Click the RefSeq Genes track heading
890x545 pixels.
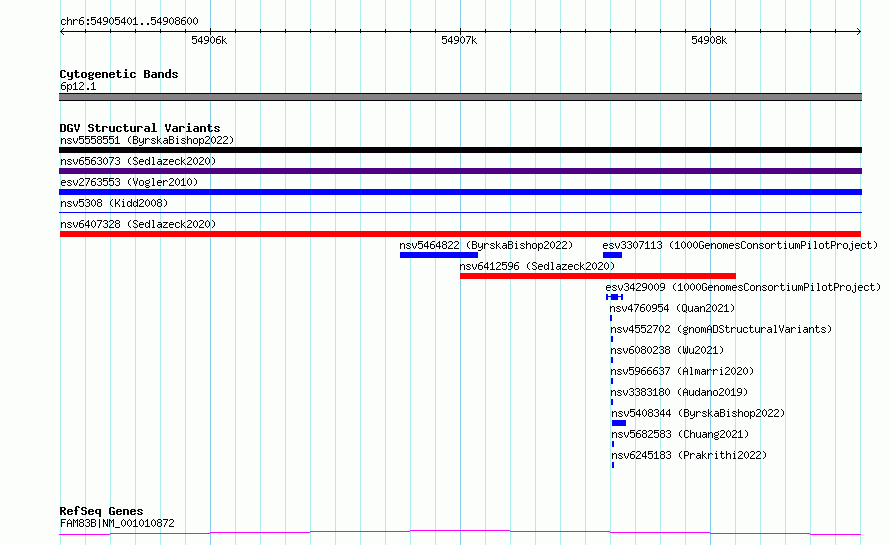click(101, 511)
